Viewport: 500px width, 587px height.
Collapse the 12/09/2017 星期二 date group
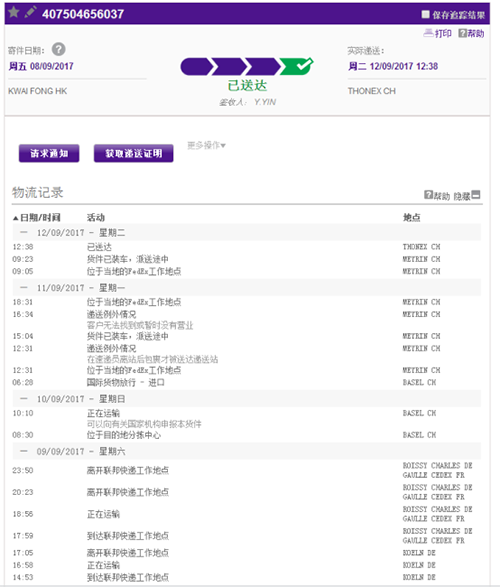pyautogui.click(x=24, y=232)
